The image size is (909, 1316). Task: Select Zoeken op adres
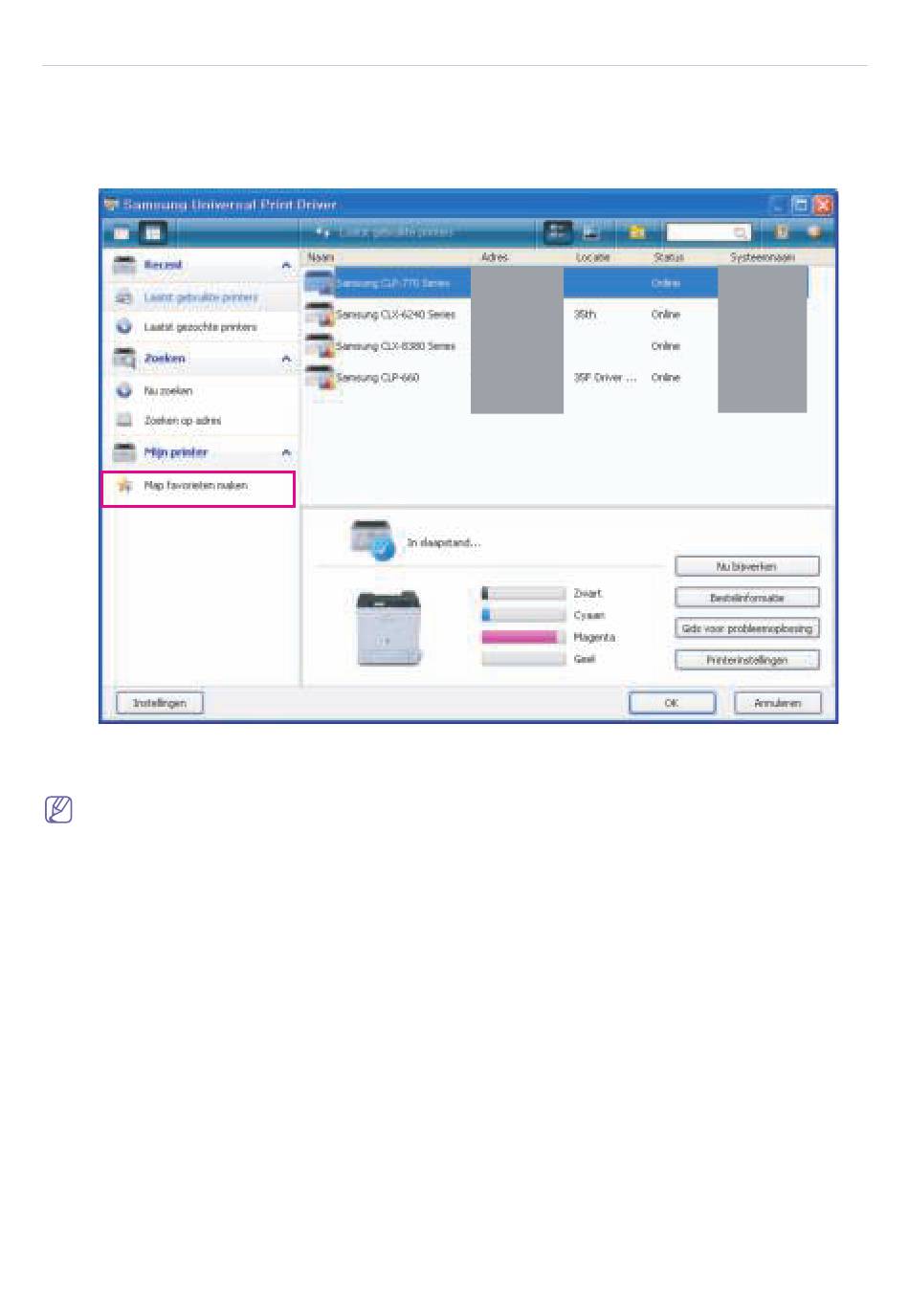(183, 421)
